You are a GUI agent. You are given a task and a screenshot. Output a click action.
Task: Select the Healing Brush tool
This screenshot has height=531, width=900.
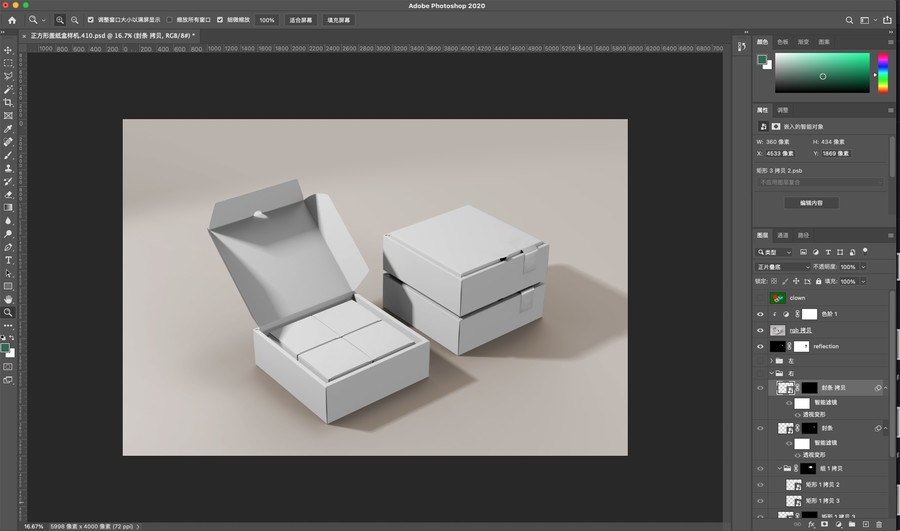[x=8, y=142]
